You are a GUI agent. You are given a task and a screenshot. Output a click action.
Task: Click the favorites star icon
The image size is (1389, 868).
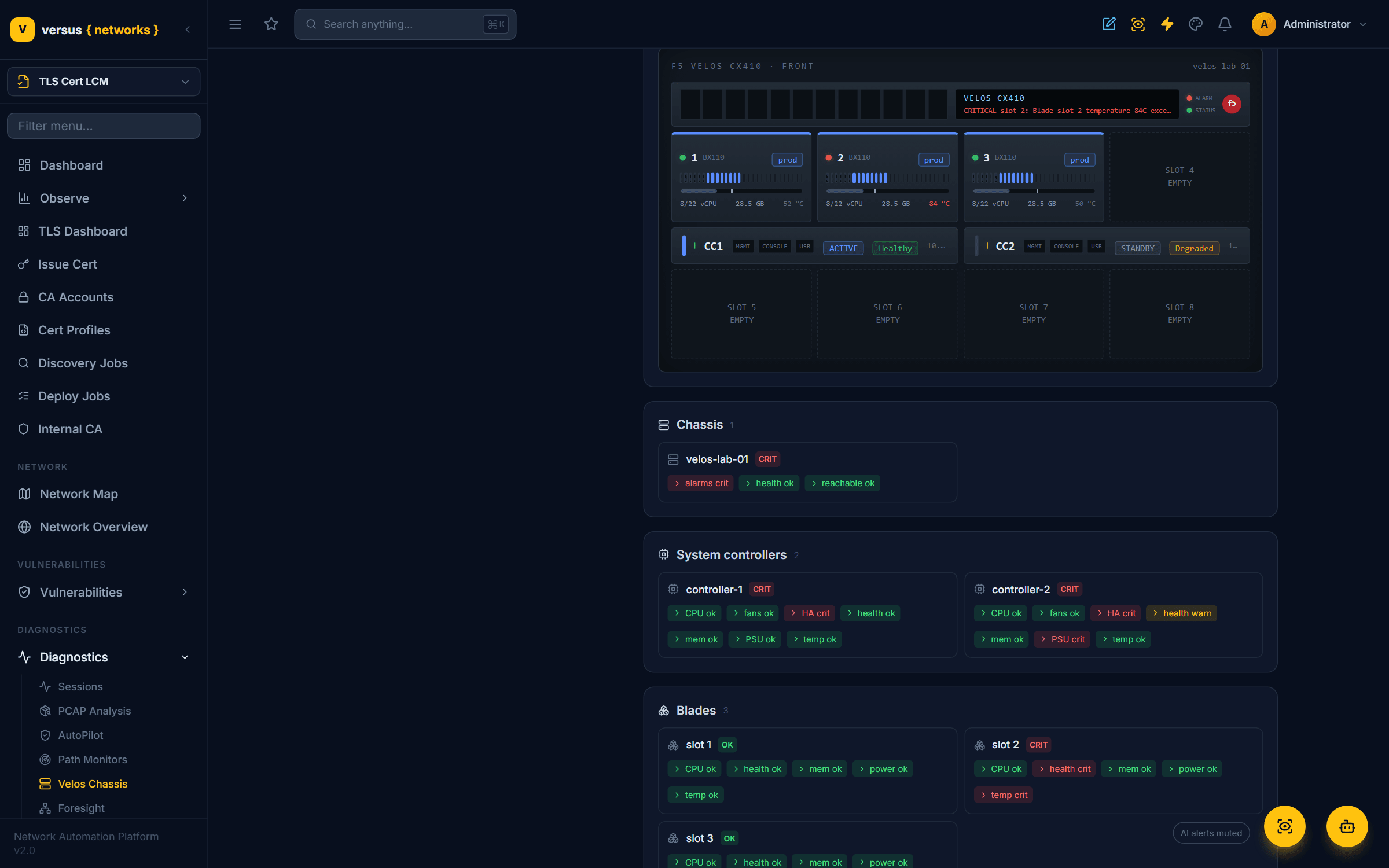271,24
